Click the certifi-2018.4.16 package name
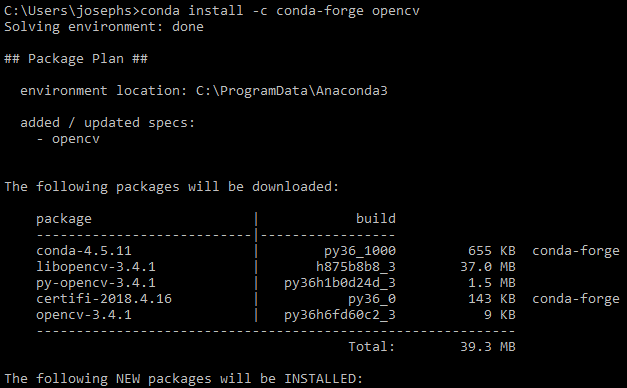This screenshot has height=388, width=627. [x=104, y=299]
